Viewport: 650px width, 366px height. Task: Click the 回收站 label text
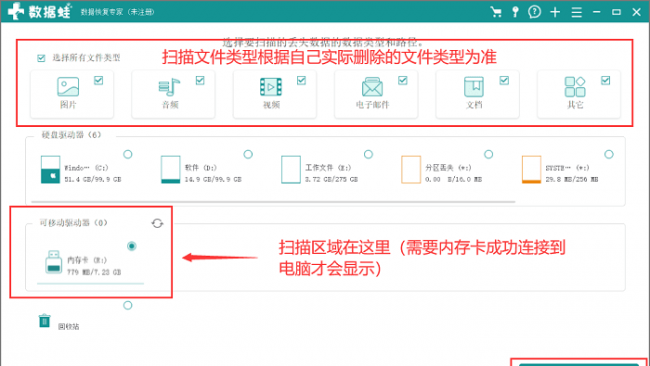[x=68, y=327]
